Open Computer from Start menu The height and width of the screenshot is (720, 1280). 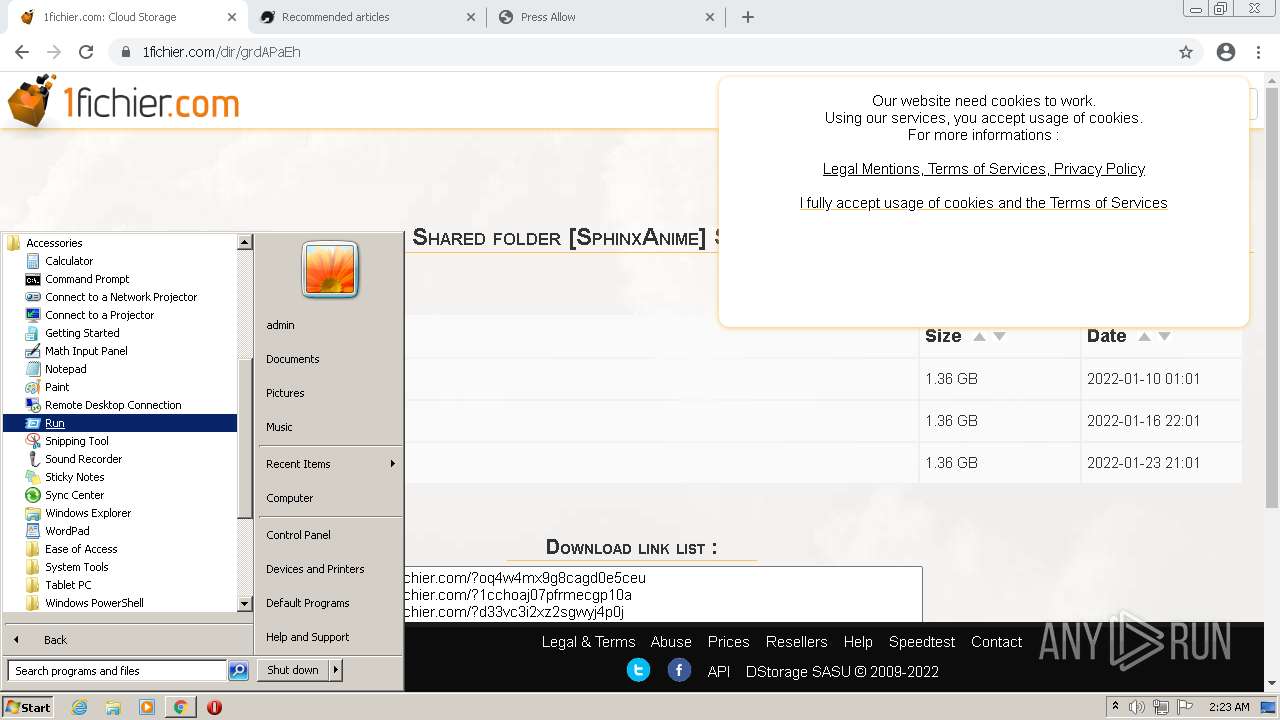click(x=290, y=498)
